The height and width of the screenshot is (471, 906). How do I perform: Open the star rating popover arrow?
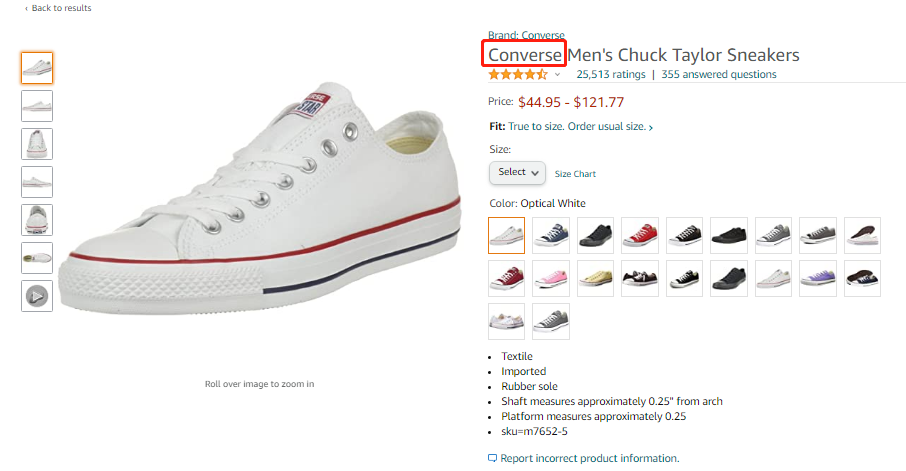[x=558, y=75]
